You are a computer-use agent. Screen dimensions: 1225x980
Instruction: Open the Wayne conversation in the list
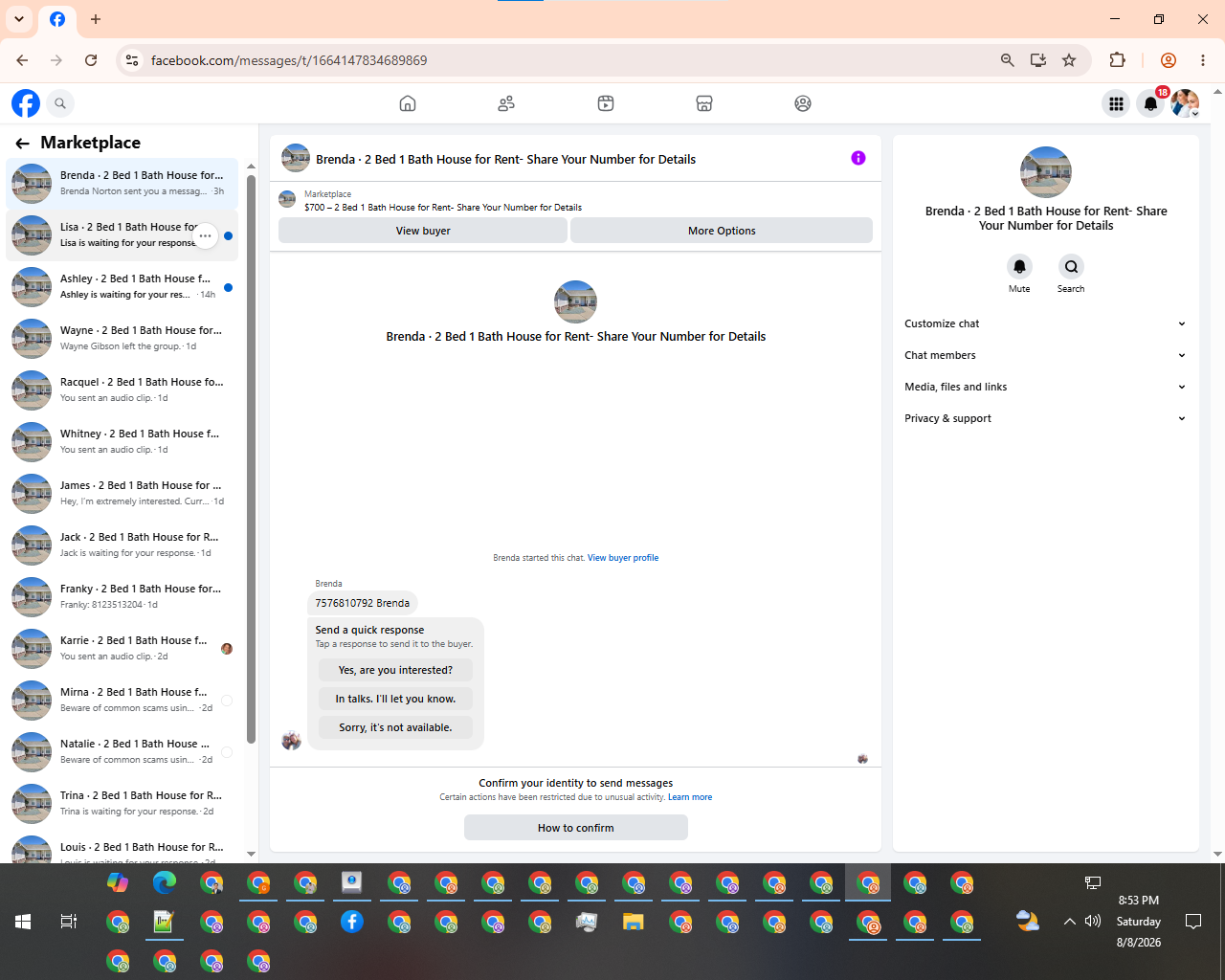(x=122, y=338)
